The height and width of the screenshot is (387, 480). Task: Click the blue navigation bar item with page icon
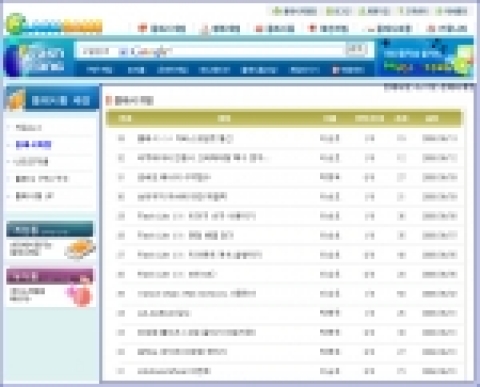click(x=348, y=70)
